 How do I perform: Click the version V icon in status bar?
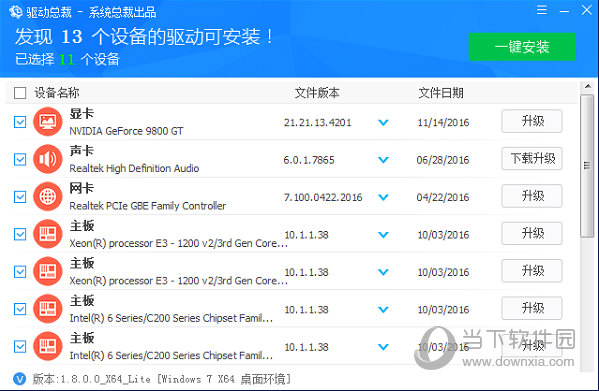tap(19, 379)
